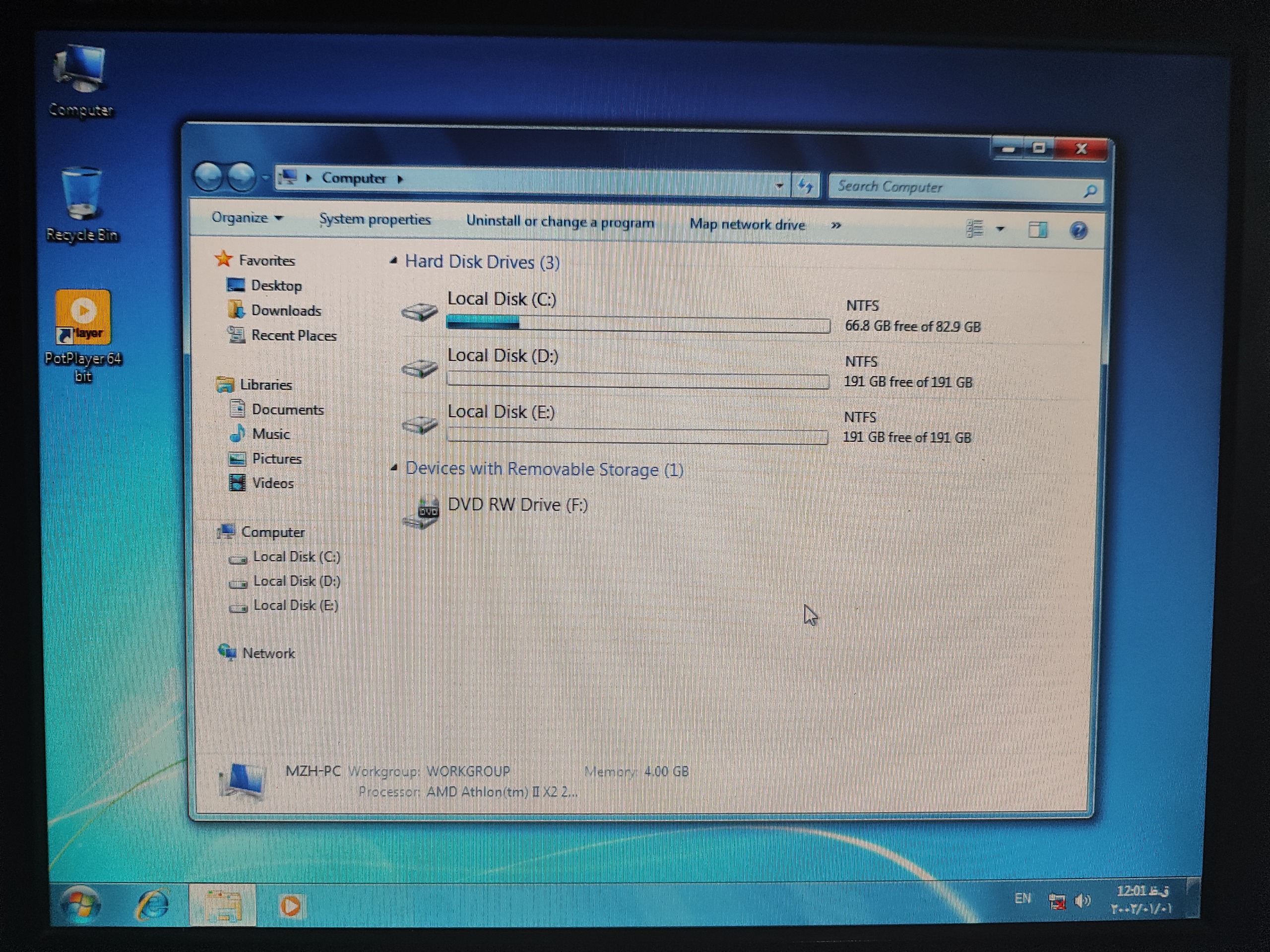The height and width of the screenshot is (952, 1270).
Task: Select the Local Disk (D:) drive icon
Action: click(419, 367)
